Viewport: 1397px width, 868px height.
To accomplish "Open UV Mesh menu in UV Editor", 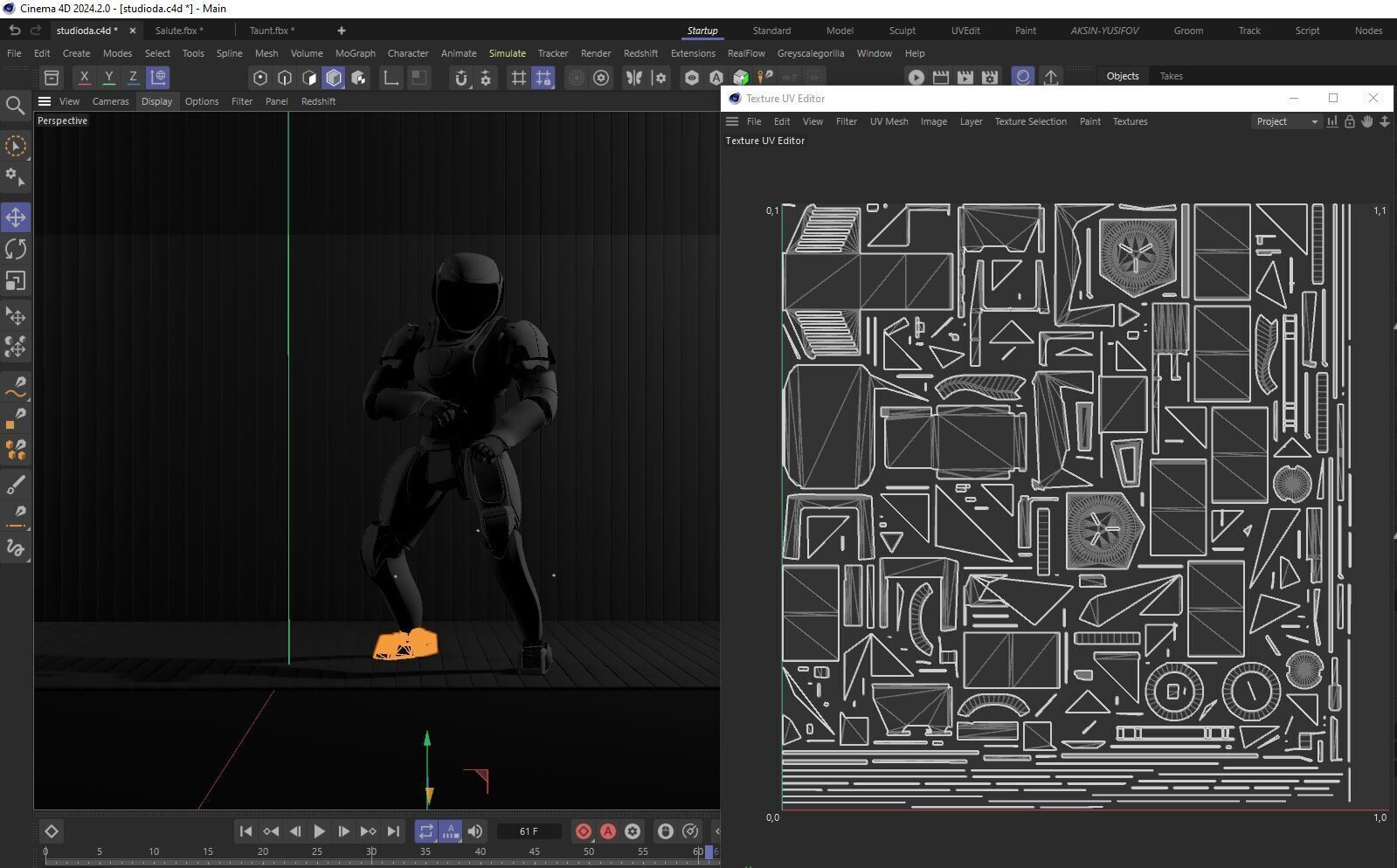I will coord(889,121).
